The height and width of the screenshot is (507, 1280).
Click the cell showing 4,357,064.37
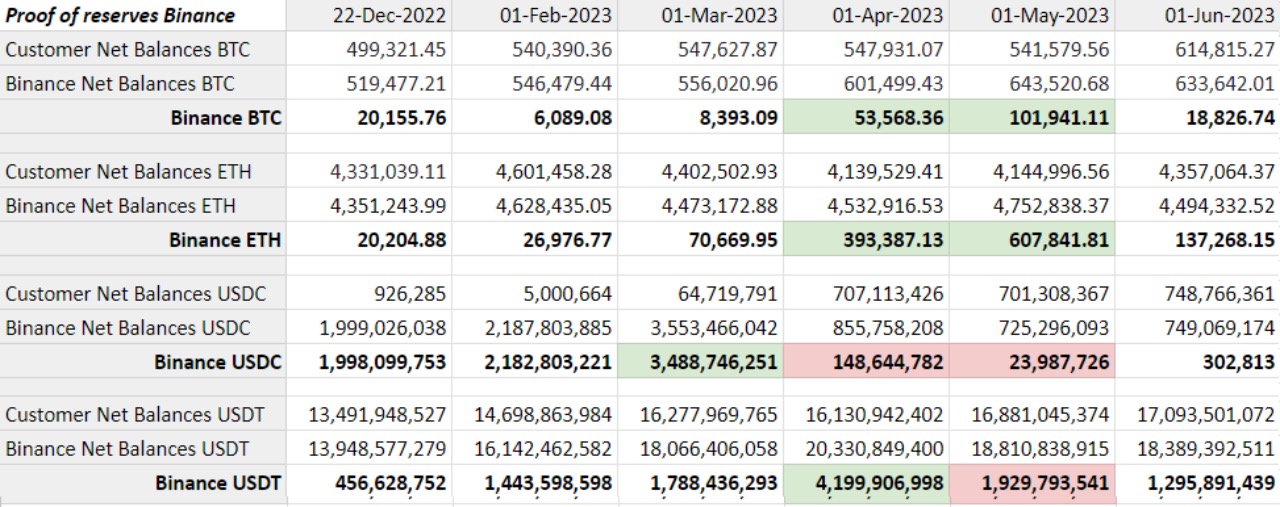click(1198, 172)
